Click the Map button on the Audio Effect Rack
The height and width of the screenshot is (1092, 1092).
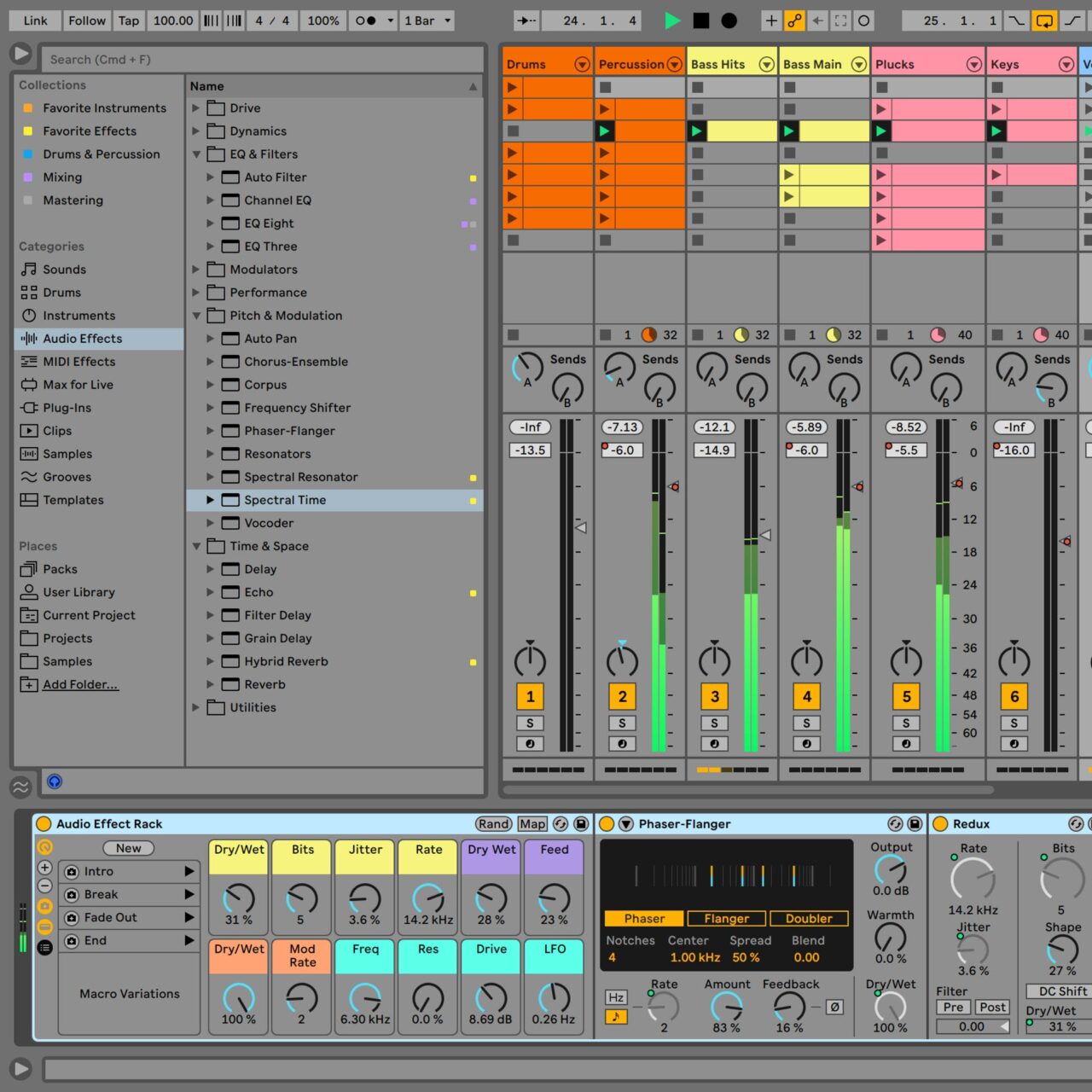point(531,824)
